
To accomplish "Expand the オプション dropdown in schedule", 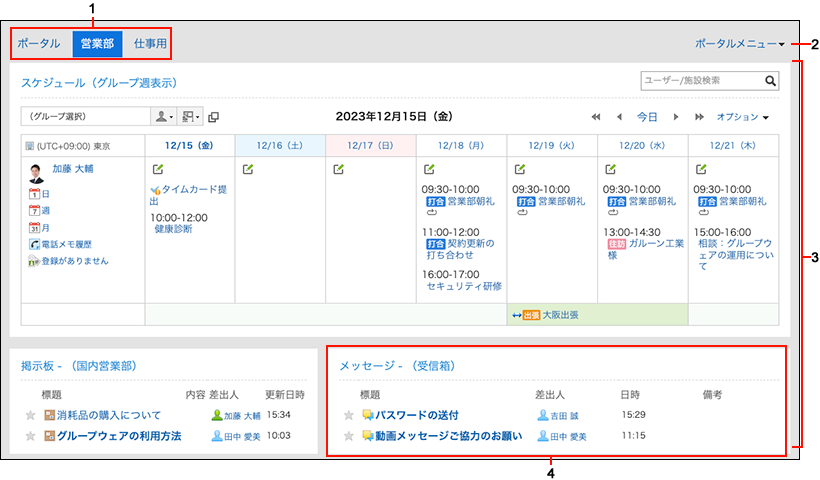I will [x=742, y=117].
